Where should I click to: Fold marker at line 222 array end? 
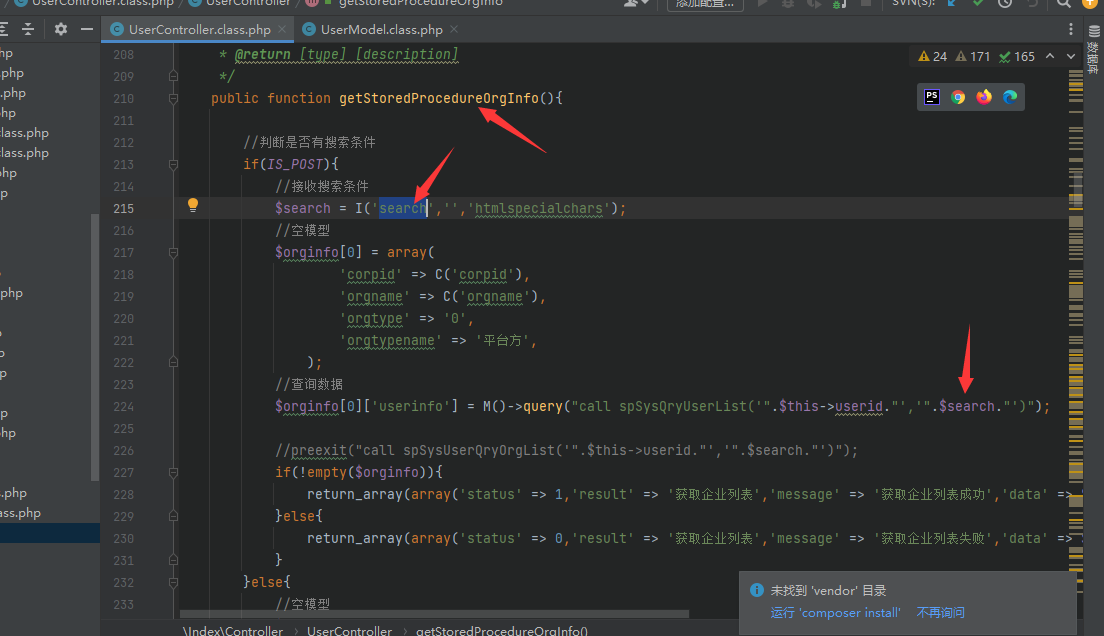tap(173, 362)
